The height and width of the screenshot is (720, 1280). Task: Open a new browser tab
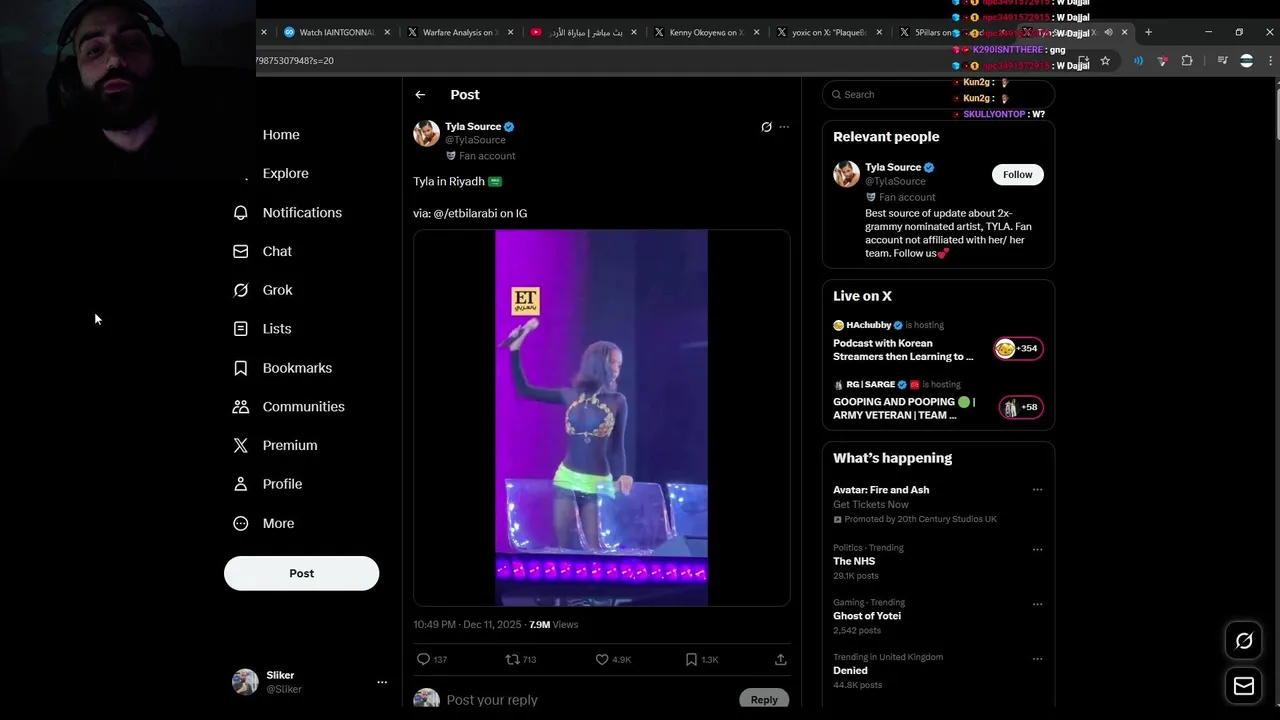(x=1148, y=33)
